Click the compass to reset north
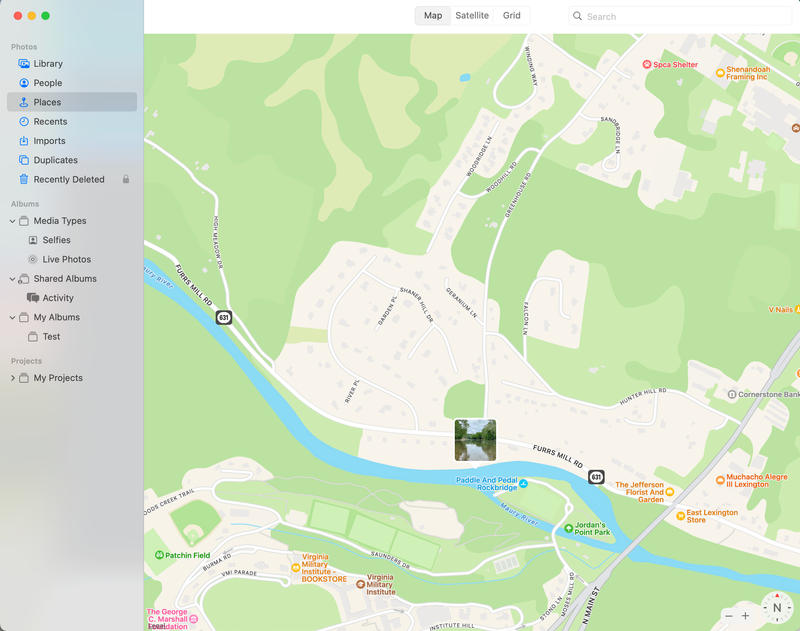The image size is (800, 631). [x=777, y=607]
